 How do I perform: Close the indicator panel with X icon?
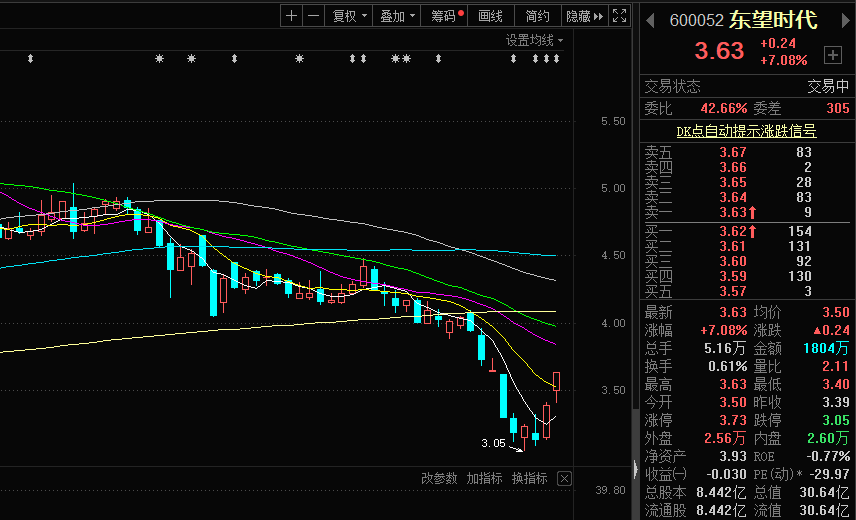click(564, 479)
